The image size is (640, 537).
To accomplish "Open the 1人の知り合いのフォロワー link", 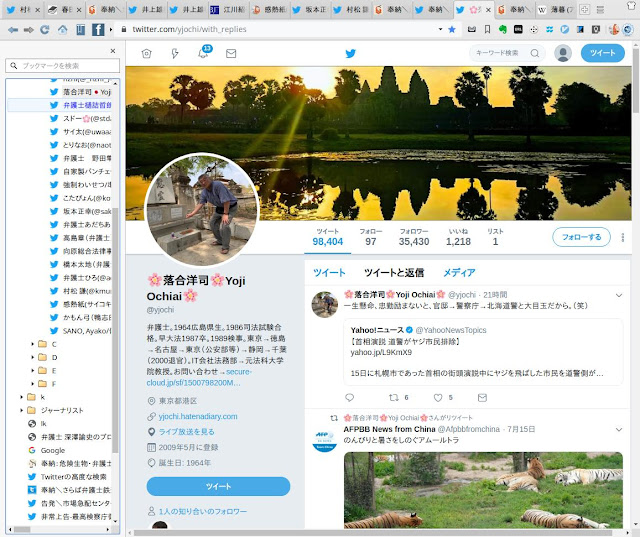I will coord(202,511).
